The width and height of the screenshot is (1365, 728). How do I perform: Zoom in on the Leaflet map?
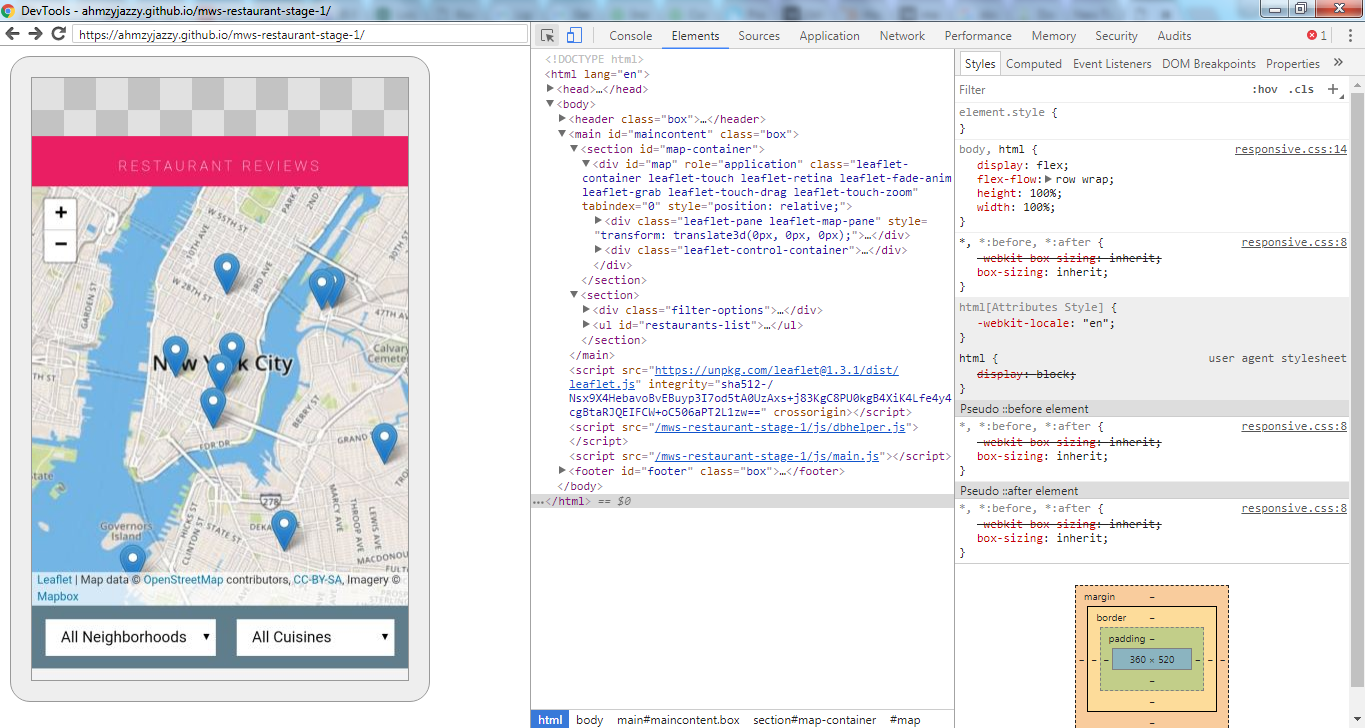(x=61, y=212)
